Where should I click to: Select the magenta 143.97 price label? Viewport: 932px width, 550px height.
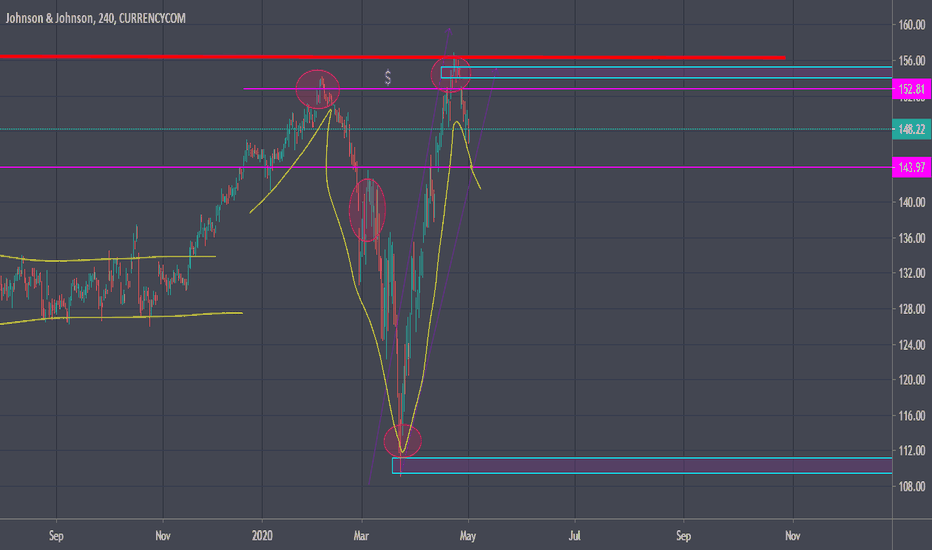tap(912, 167)
